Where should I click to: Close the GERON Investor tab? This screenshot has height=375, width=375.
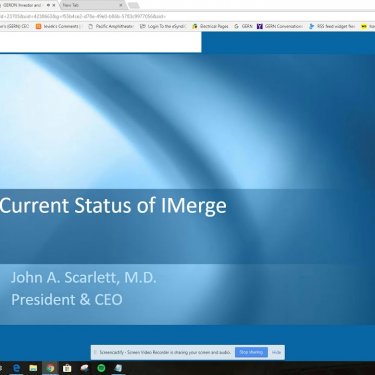coord(54,5)
